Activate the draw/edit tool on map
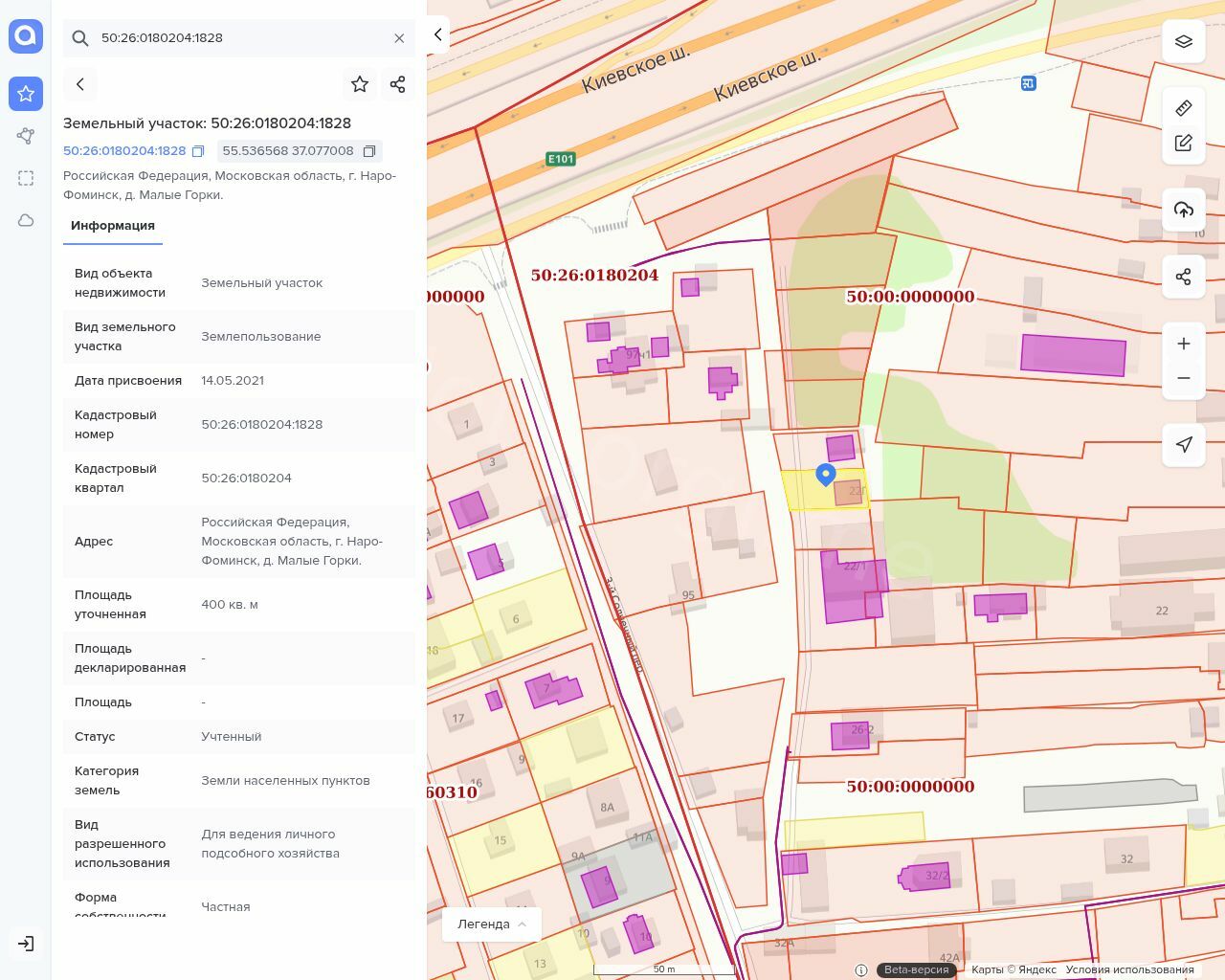Viewport: 1225px width, 980px height. coord(1184,143)
